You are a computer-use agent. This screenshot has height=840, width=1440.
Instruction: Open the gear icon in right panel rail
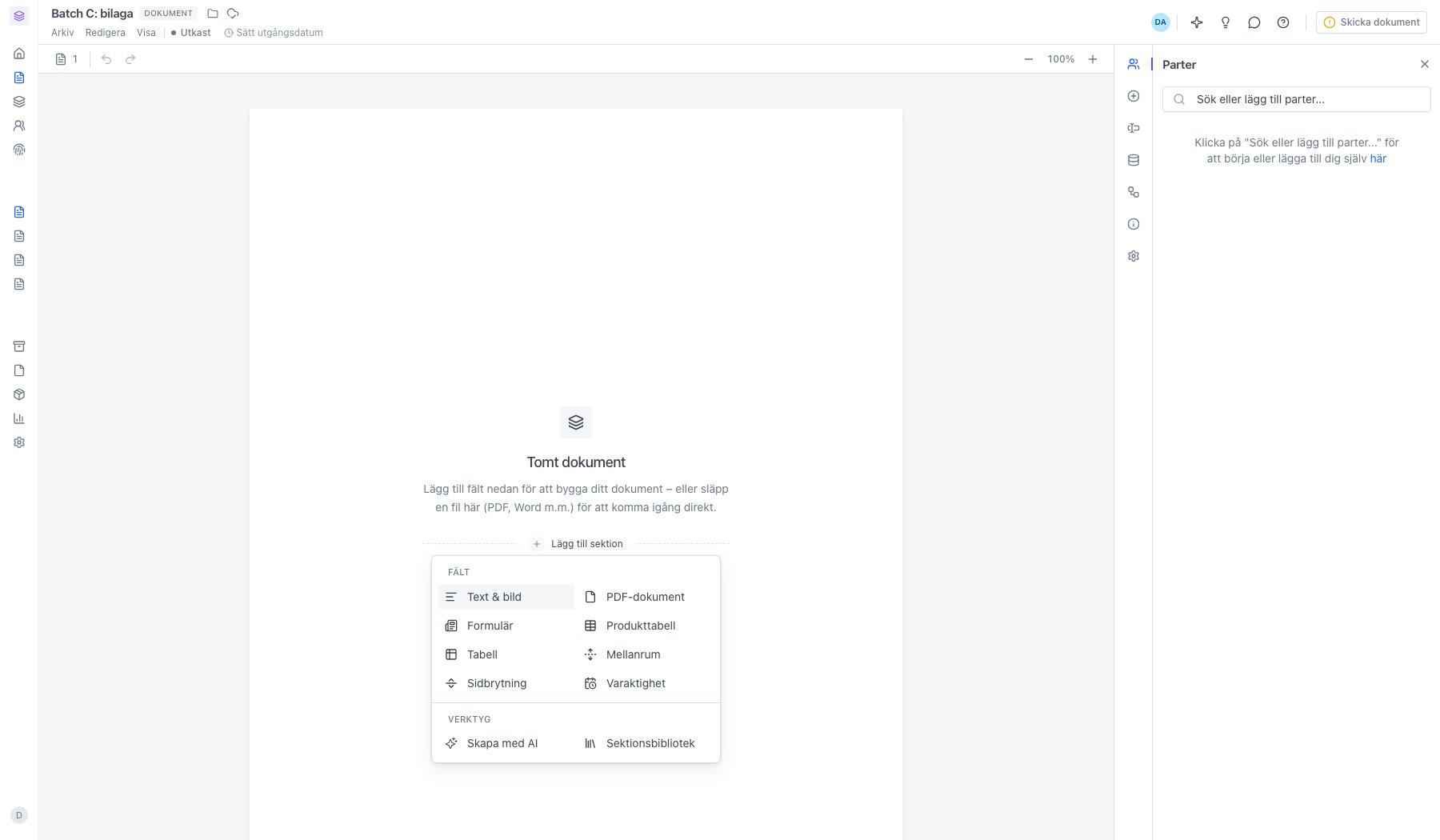(x=1134, y=256)
